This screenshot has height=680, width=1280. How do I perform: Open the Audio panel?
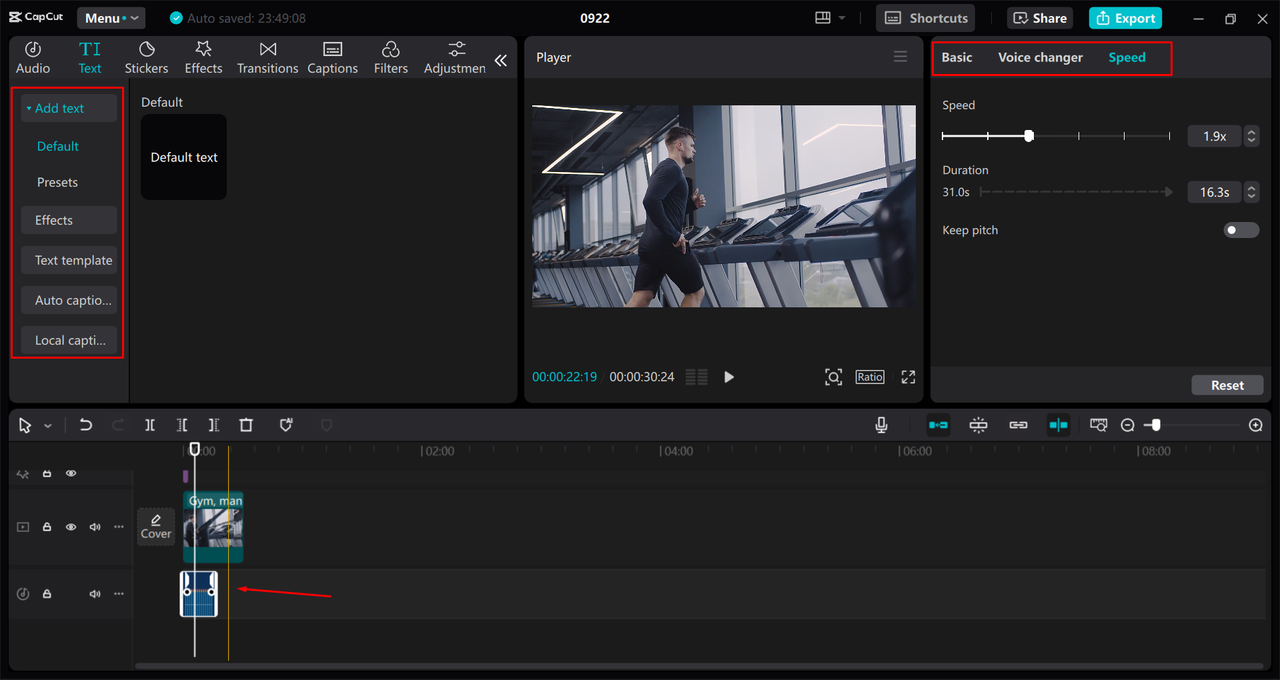click(33, 58)
